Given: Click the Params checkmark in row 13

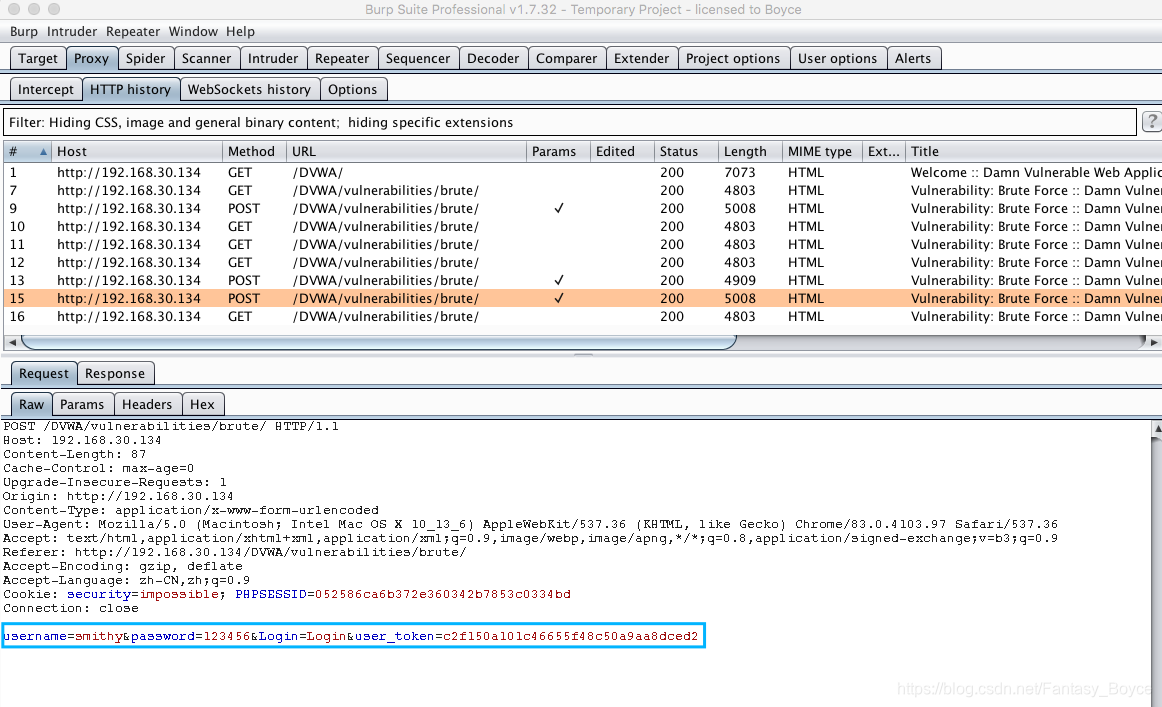Looking at the screenshot, I should coord(559,281).
